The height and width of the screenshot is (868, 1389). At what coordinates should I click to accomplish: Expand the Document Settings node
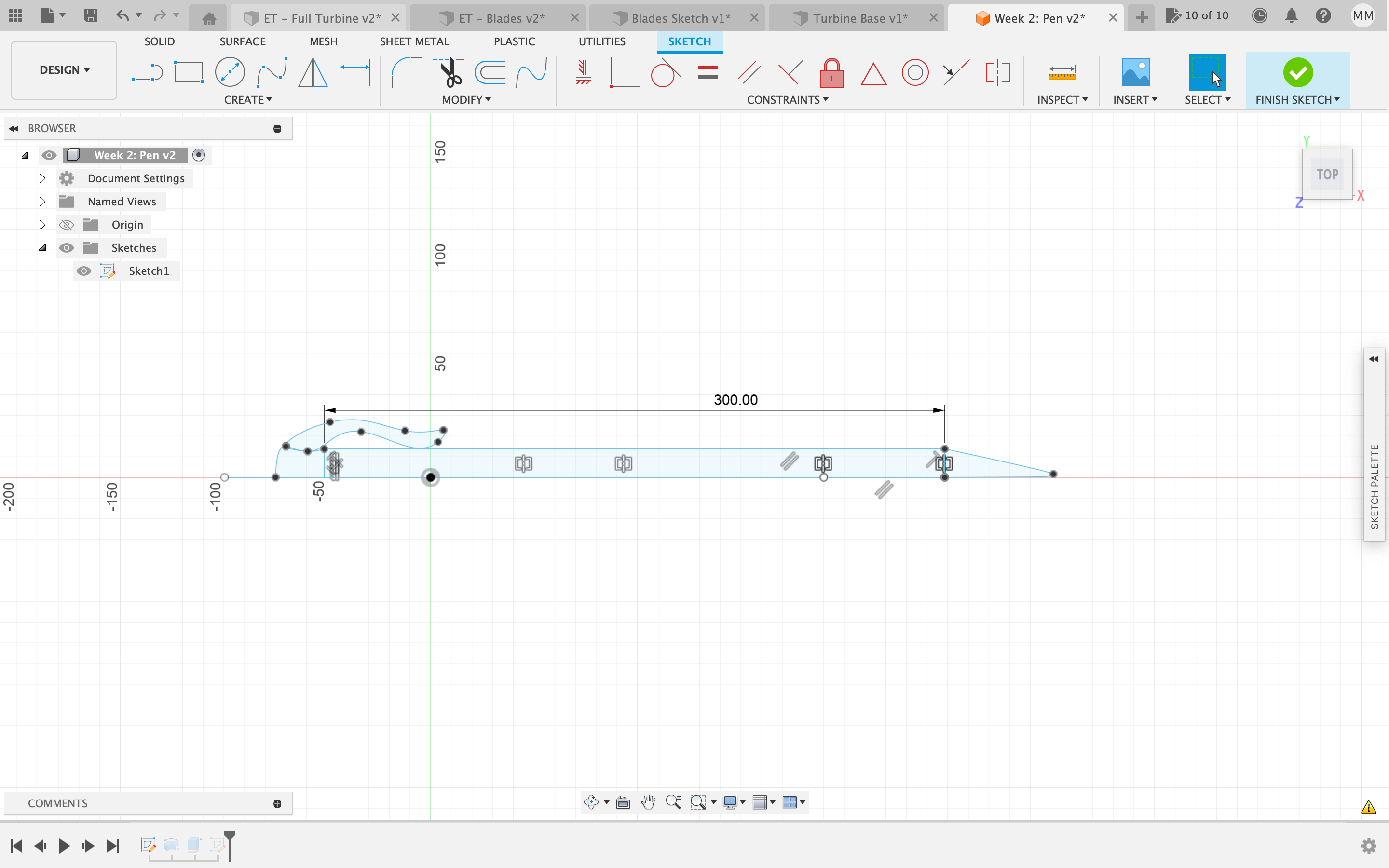point(42,178)
